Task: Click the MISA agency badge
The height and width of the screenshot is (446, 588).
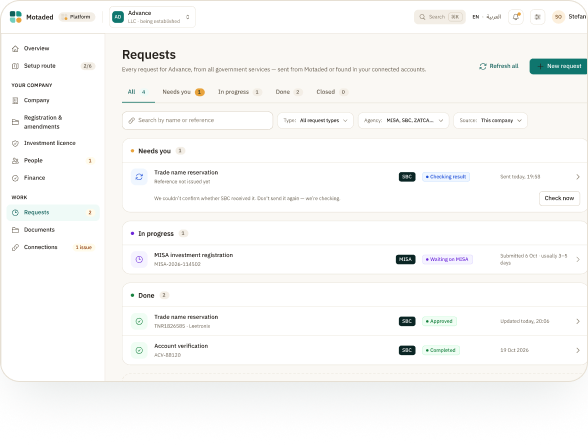Action: coord(406,259)
